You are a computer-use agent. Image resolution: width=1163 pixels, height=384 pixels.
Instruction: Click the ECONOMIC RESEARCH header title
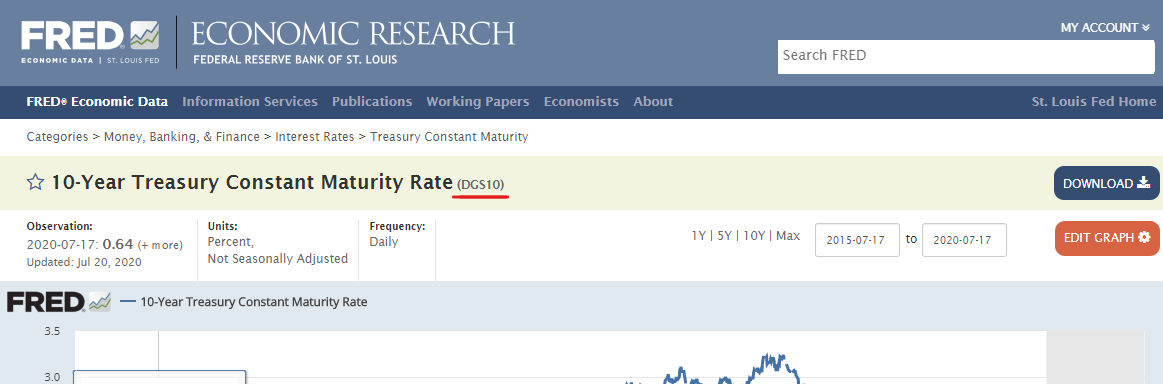pyautogui.click(x=353, y=34)
